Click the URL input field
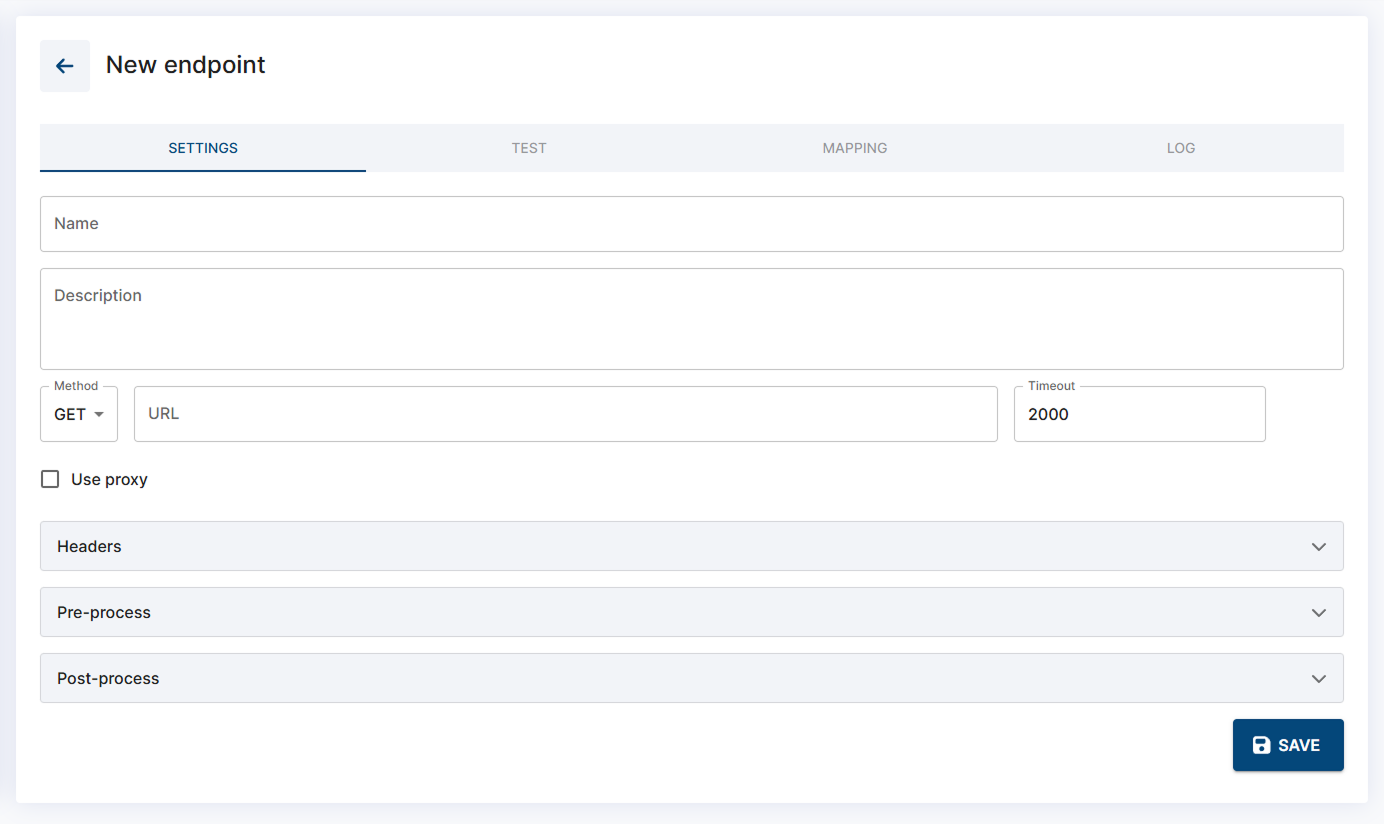 [565, 414]
